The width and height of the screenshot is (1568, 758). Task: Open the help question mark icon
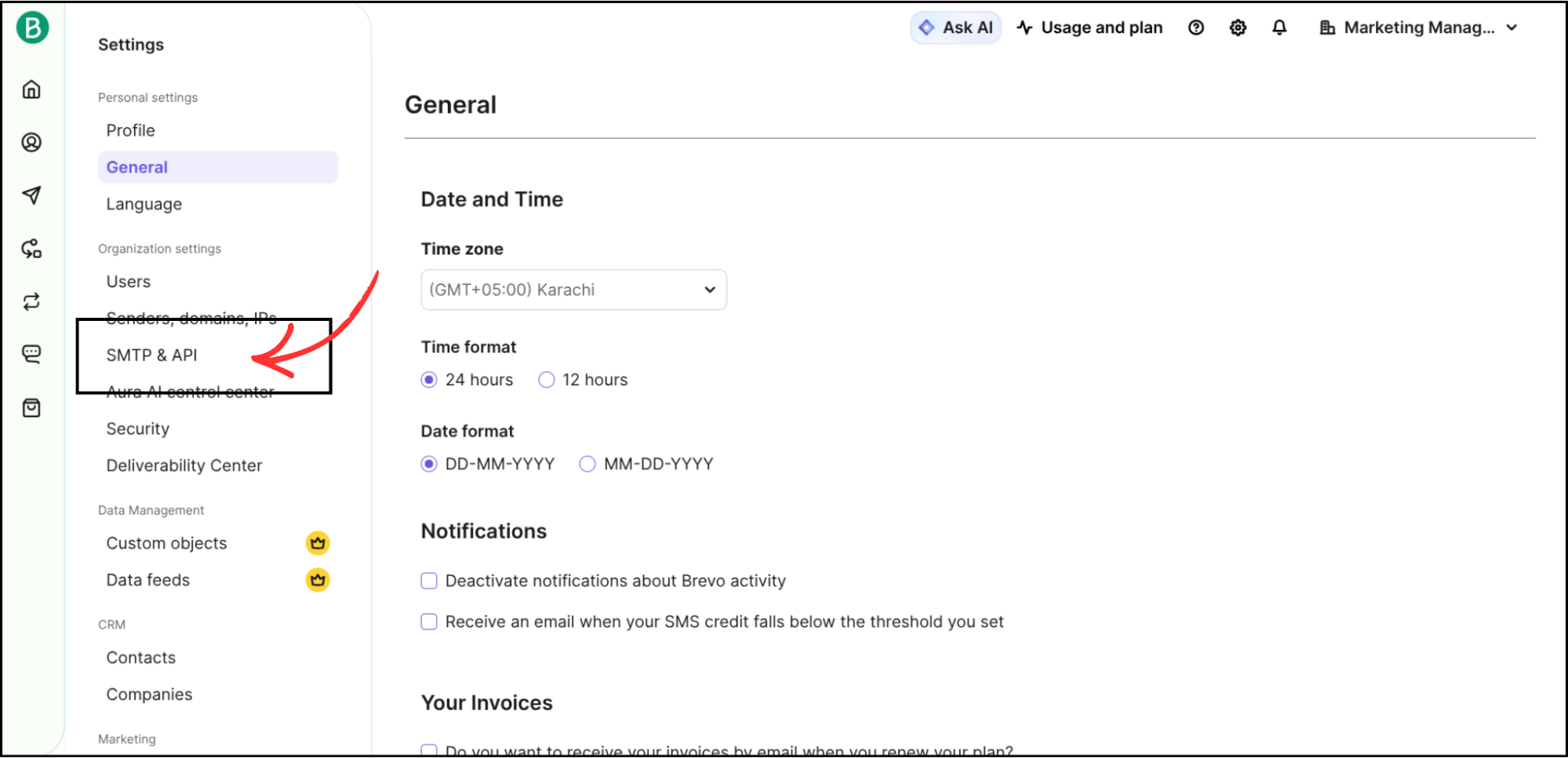pos(1195,27)
